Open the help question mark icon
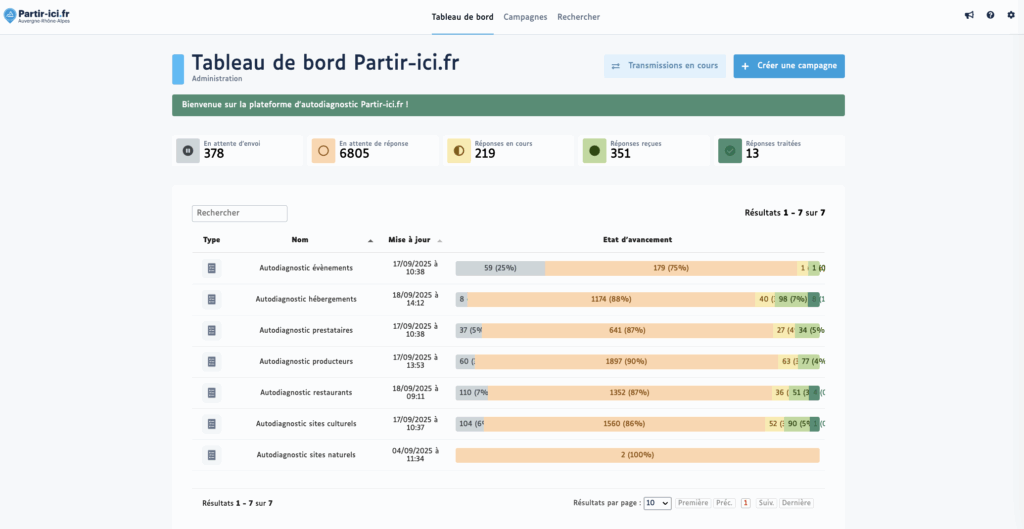The height and width of the screenshot is (529, 1024). pos(990,16)
